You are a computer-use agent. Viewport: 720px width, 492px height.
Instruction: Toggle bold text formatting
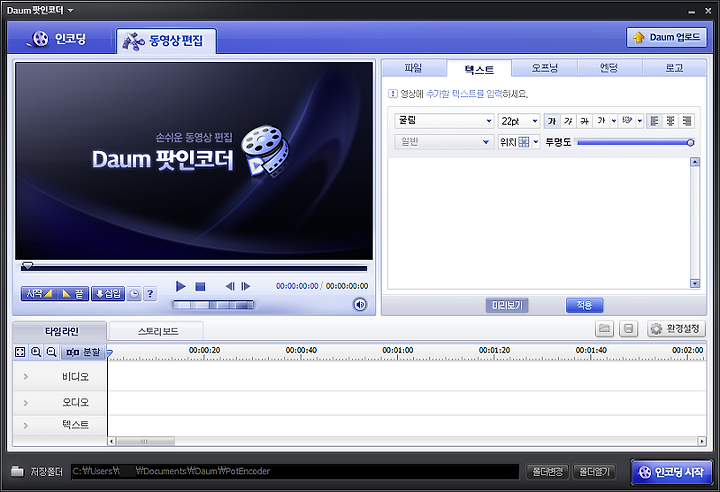pos(552,121)
